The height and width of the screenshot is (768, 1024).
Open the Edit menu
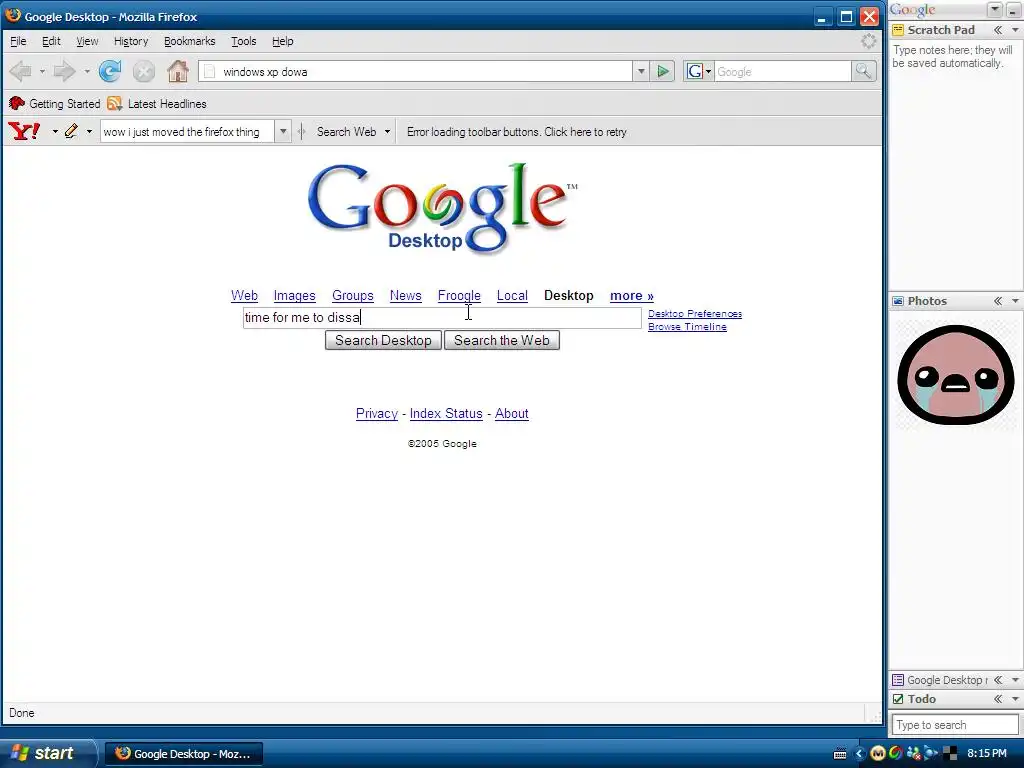pyautogui.click(x=51, y=41)
